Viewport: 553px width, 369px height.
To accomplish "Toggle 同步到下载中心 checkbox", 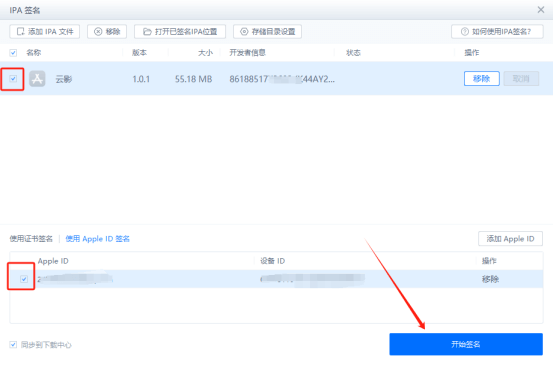I will (13, 345).
